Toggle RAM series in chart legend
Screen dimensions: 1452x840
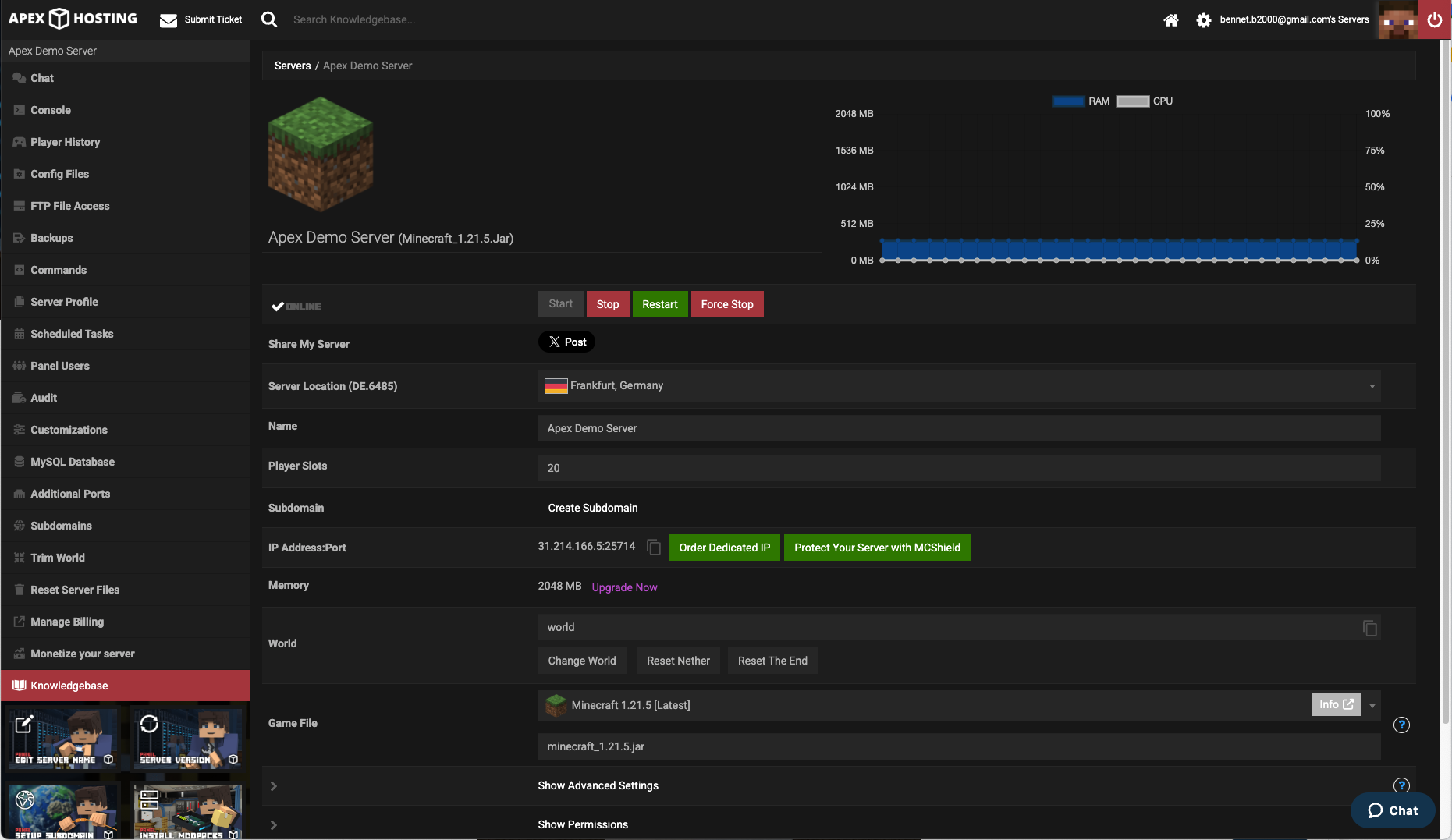(x=1068, y=101)
